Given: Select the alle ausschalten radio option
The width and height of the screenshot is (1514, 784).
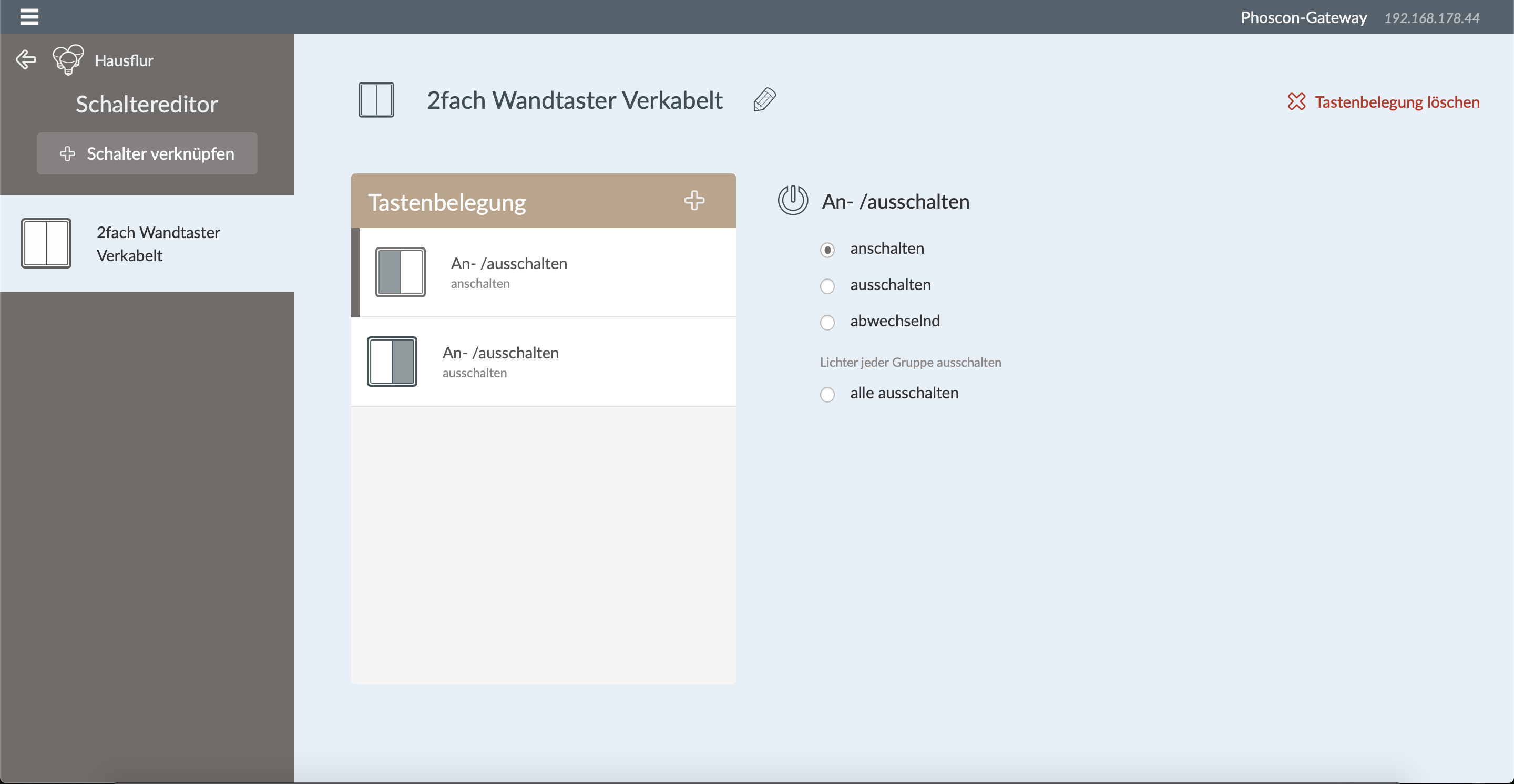Looking at the screenshot, I should pos(827,394).
